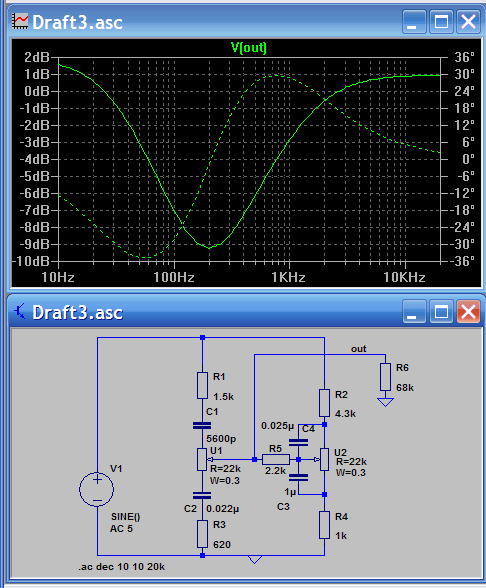Click the left dB magnitude axis
Image resolution: width=486 pixels, height=588 pixels.
[36, 159]
